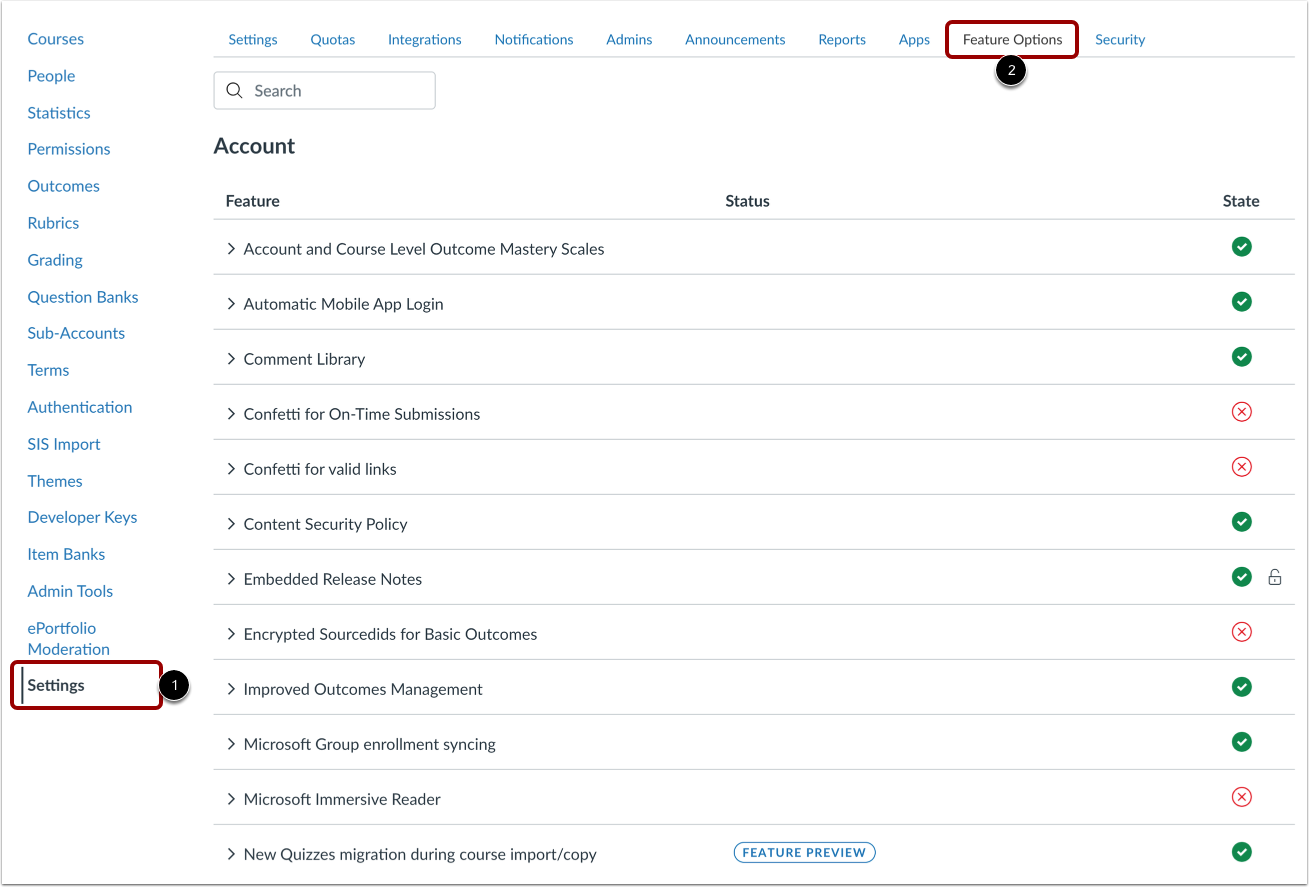
Task: Enable the Confetti for valid links feature
Action: click(x=1241, y=466)
